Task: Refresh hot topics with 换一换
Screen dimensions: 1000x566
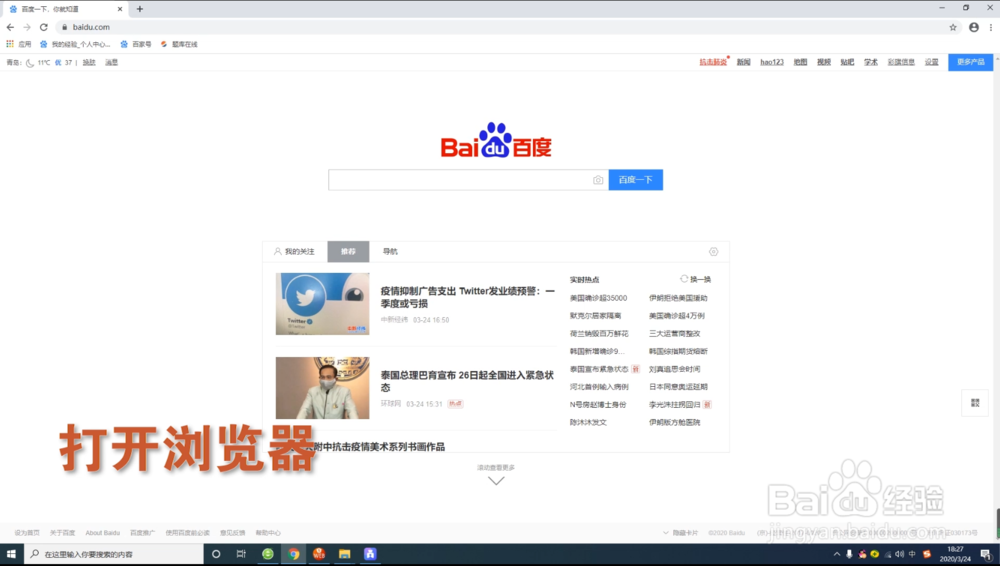Action: pos(695,279)
